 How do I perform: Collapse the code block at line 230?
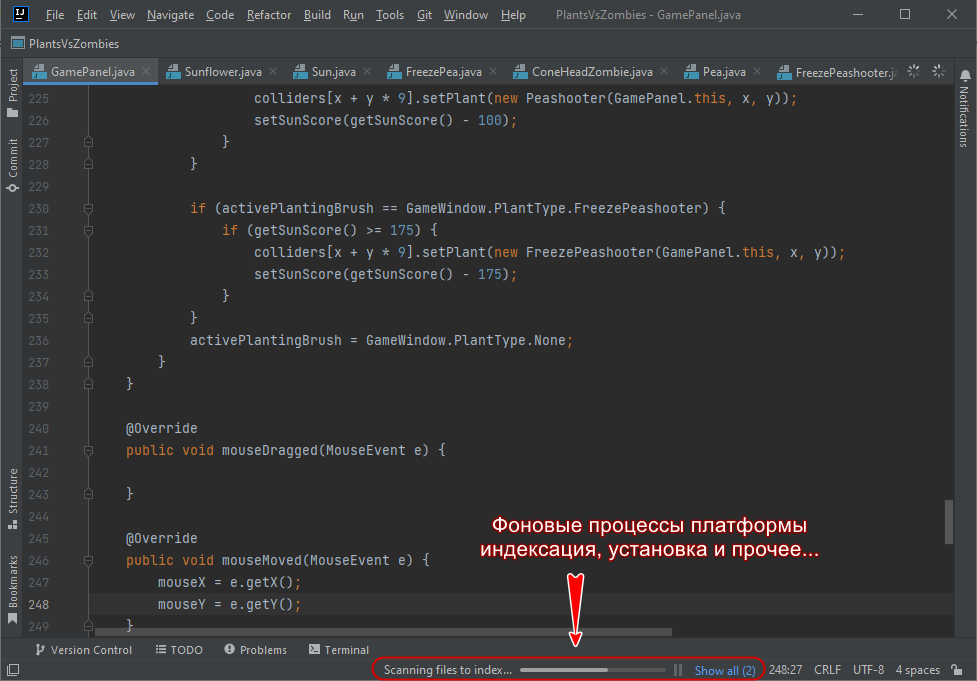click(x=88, y=208)
